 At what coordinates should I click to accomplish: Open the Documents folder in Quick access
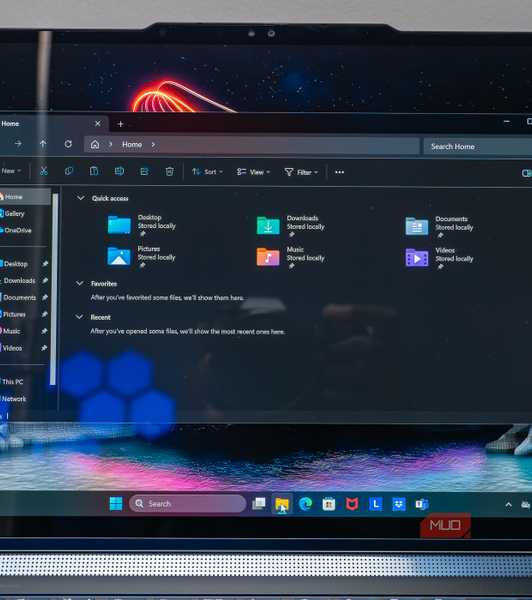tap(439, 226)
